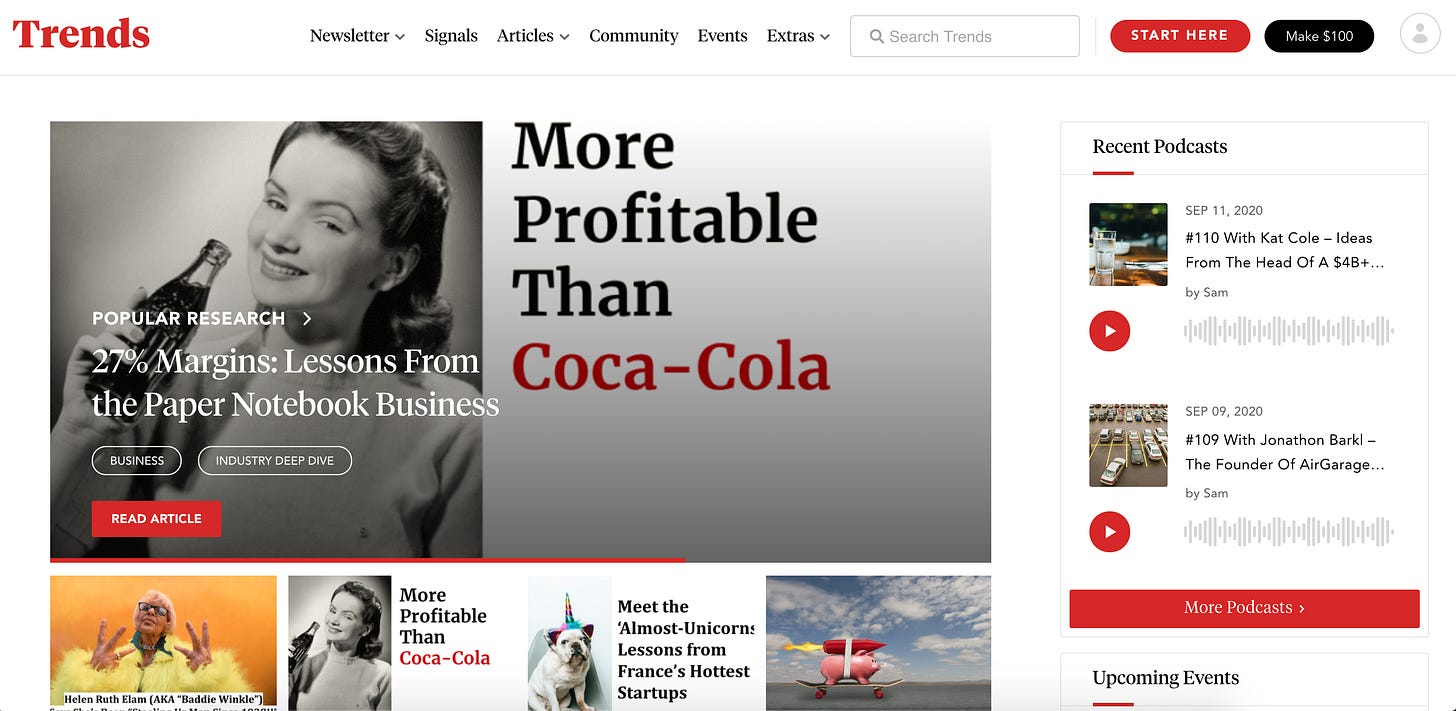The image size is (1456, 711).
Task: Play podcast #109 With Jonathon Barkl
Action: coord(1109,532)
